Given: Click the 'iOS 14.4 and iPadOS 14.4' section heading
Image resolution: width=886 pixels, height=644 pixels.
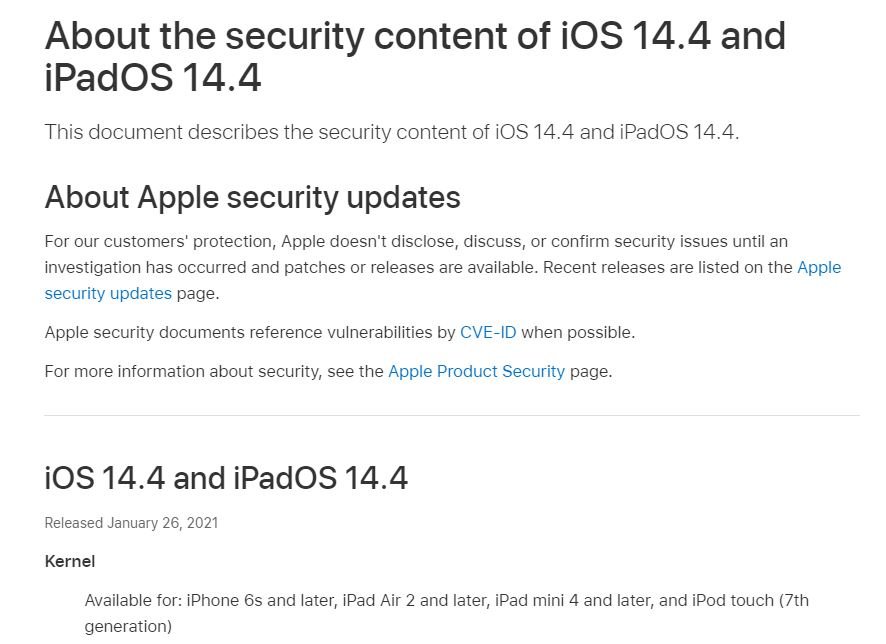Looking at the screenshot, I should [x=226, y=478].
